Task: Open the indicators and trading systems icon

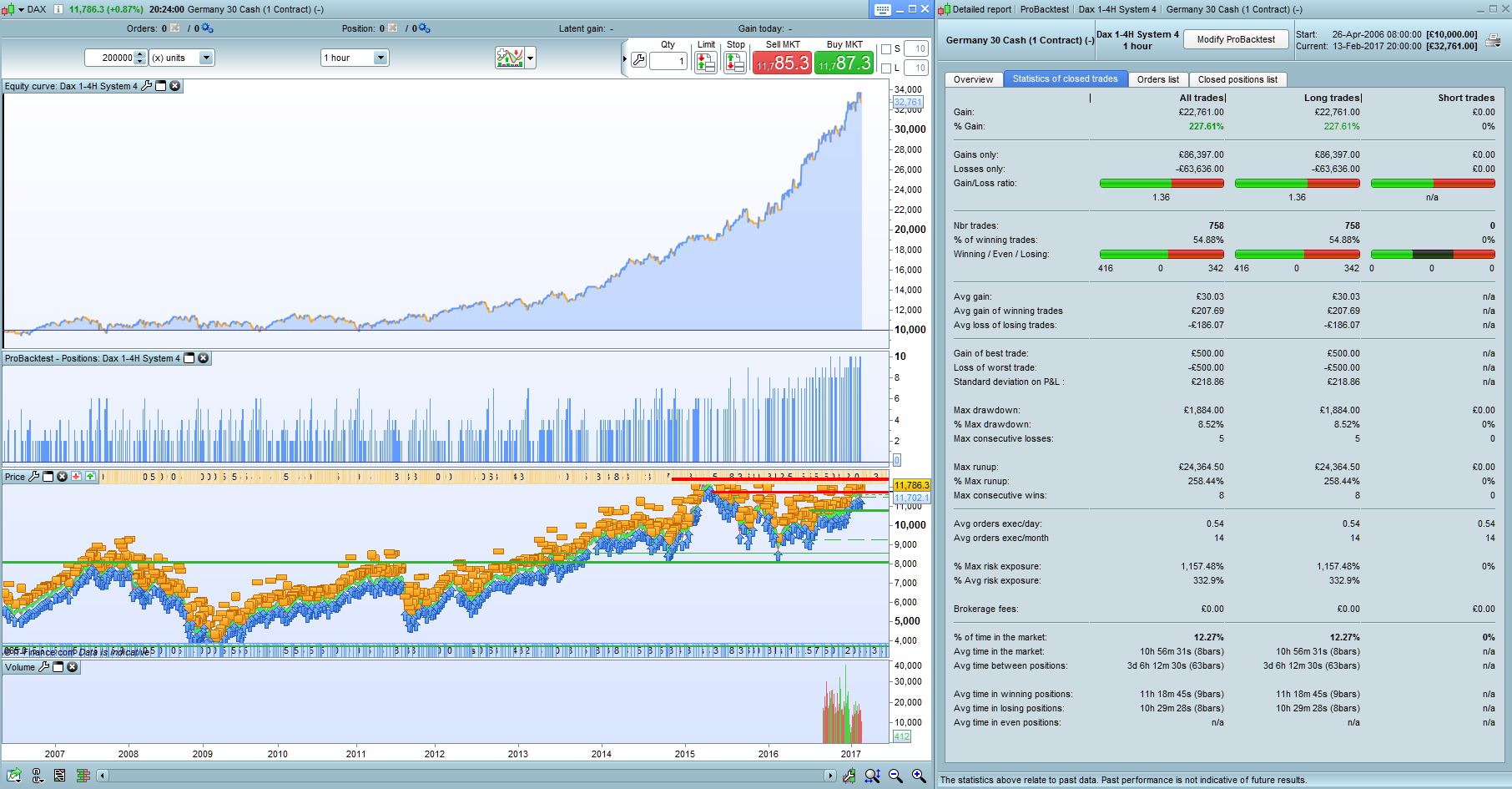Action: [x=509, y=58]
